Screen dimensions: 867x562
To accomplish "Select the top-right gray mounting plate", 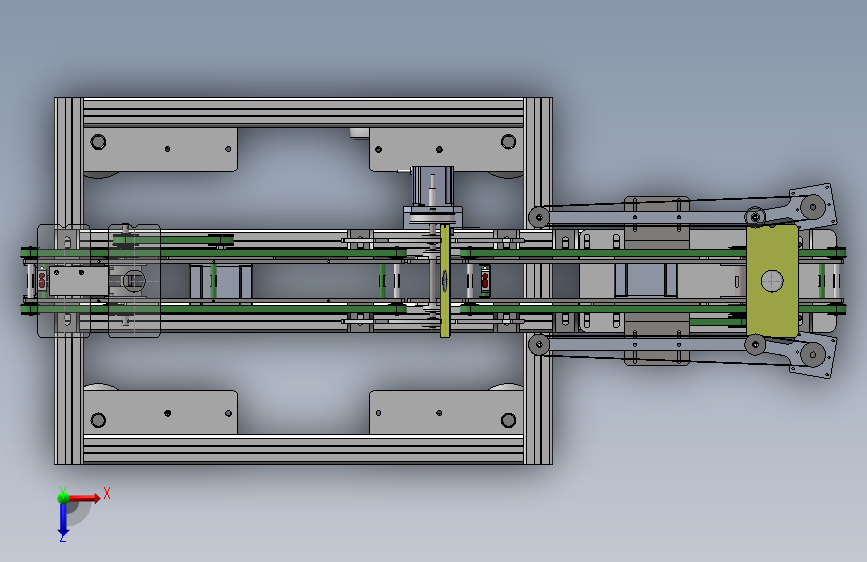I will point(446,149).
